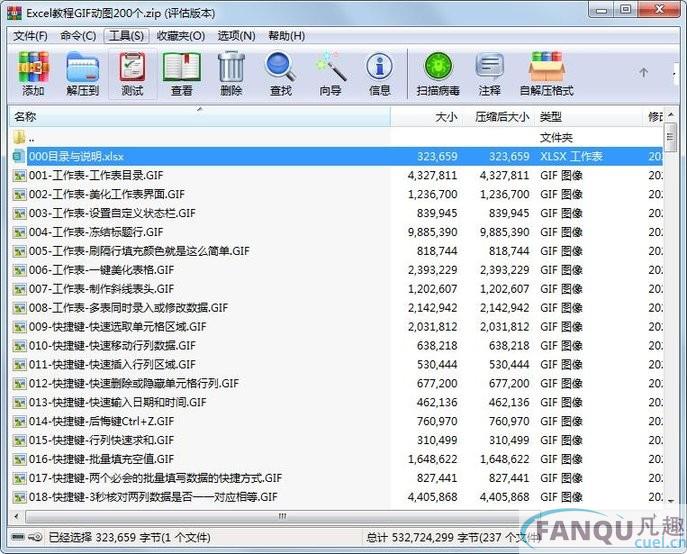Open the 查看 (View) book icon
Image resolution: width=687 pixels, height=554 pixels.
pos(182,67)
